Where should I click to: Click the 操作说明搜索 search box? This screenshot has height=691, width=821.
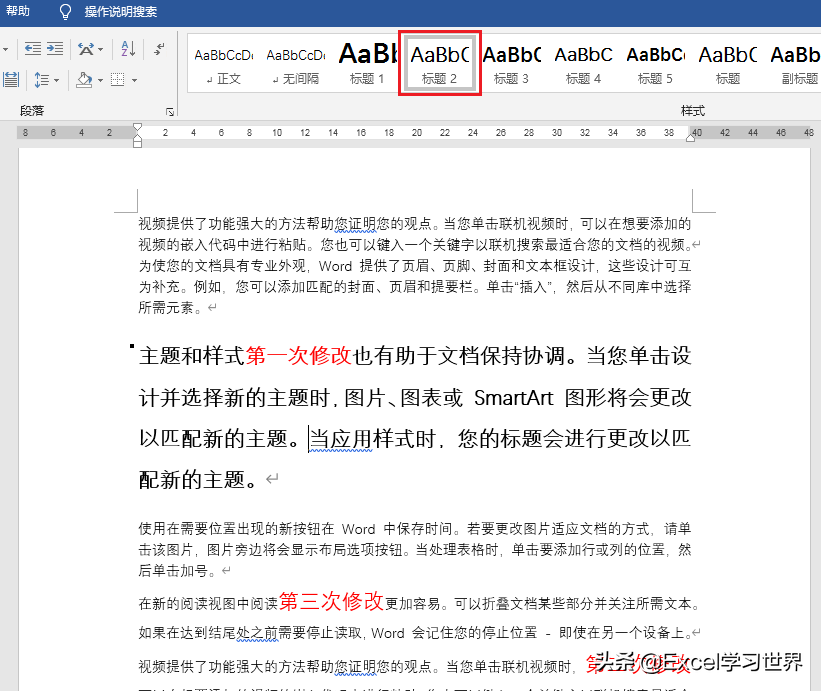[120, 12]
